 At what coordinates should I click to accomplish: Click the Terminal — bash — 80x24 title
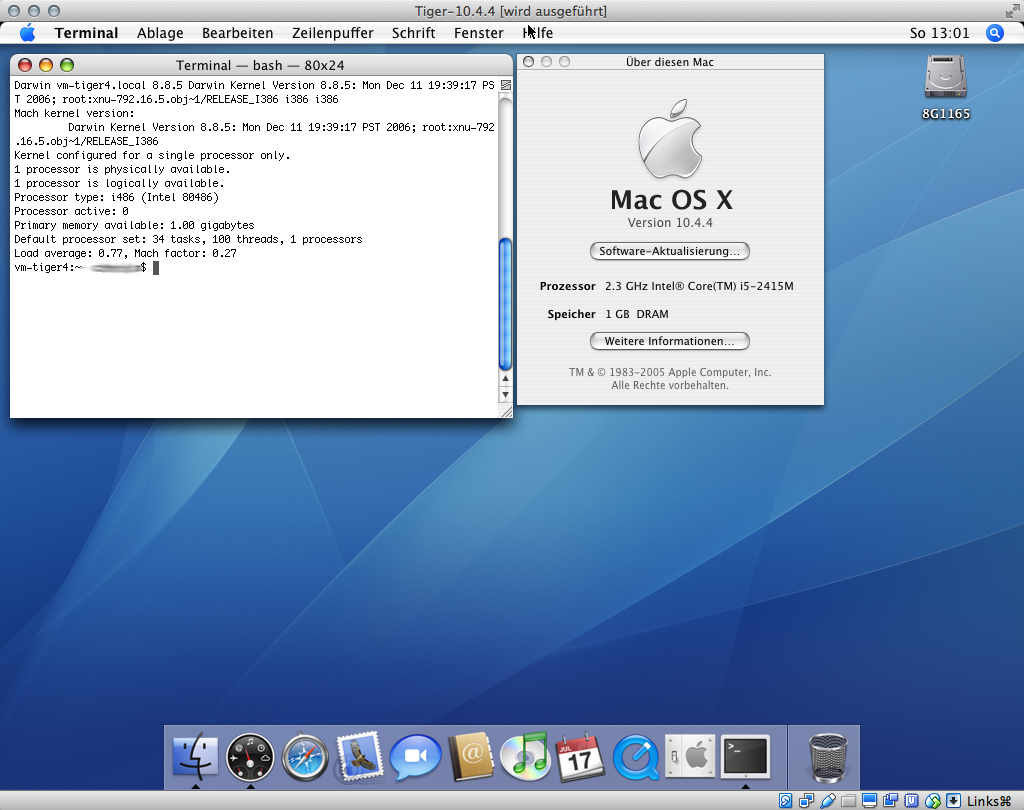point(260,65)
